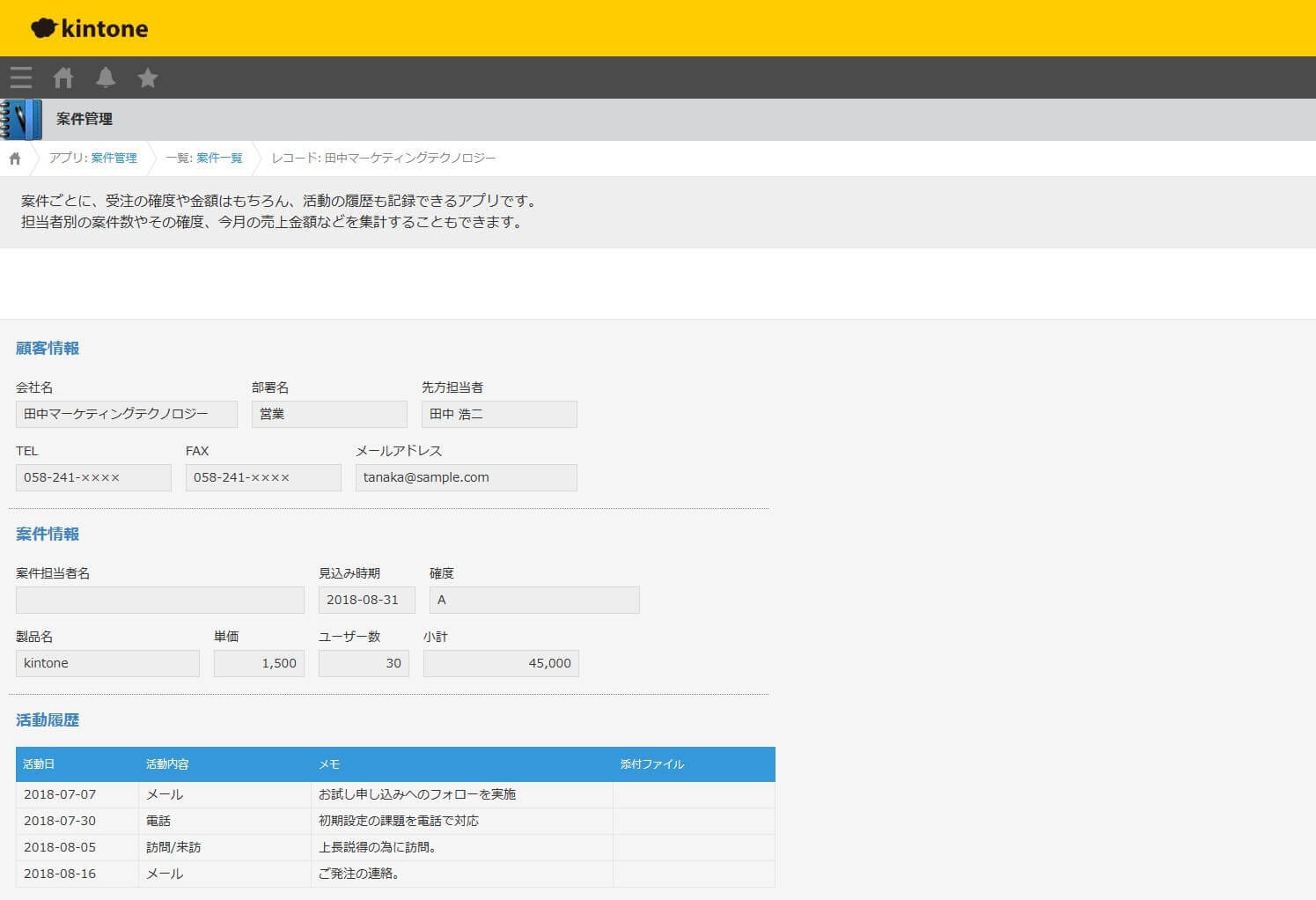Open the 案件一覧 list breadcrumb link
Image resolution: width=1316 pixels, height=900 pixels.
pos(219,158)
